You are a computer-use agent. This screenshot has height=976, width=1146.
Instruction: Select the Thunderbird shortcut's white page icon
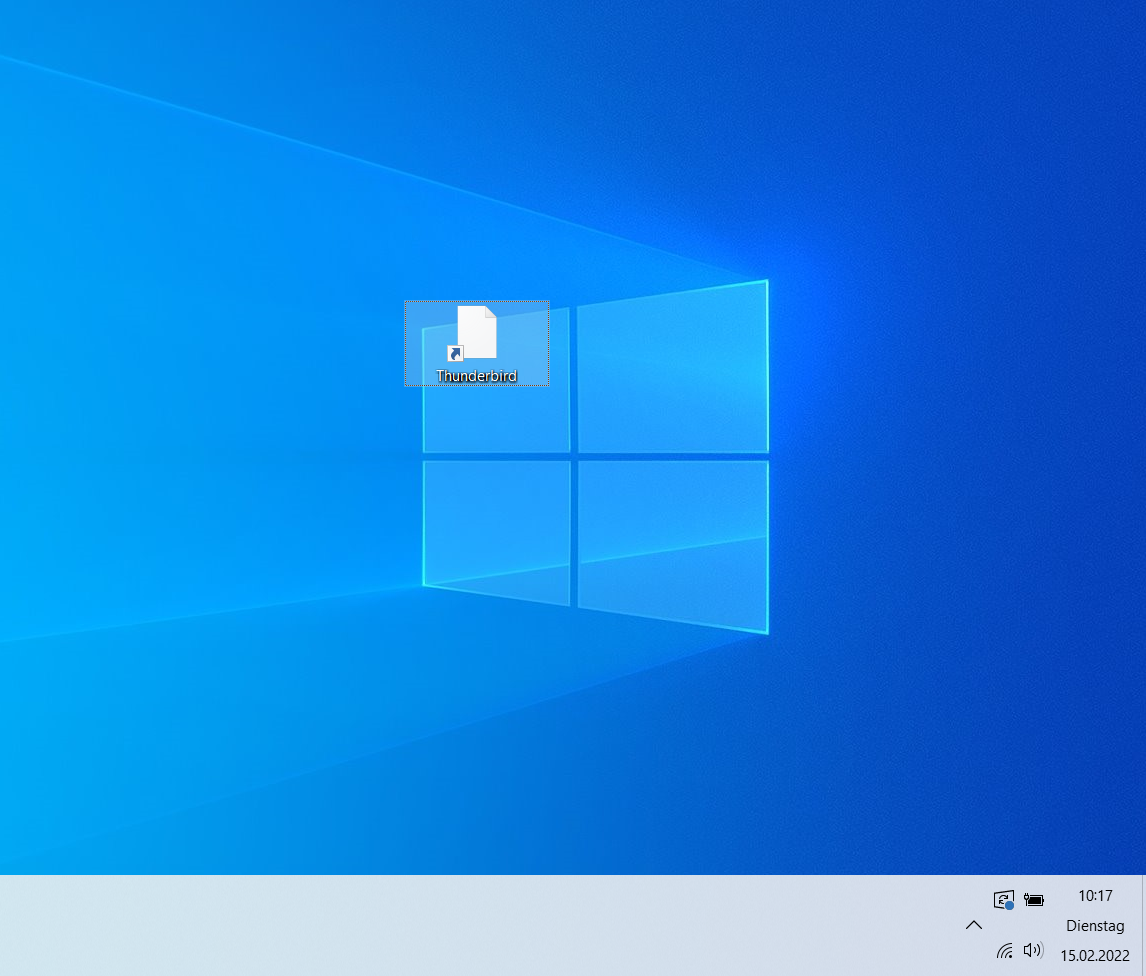478,330
